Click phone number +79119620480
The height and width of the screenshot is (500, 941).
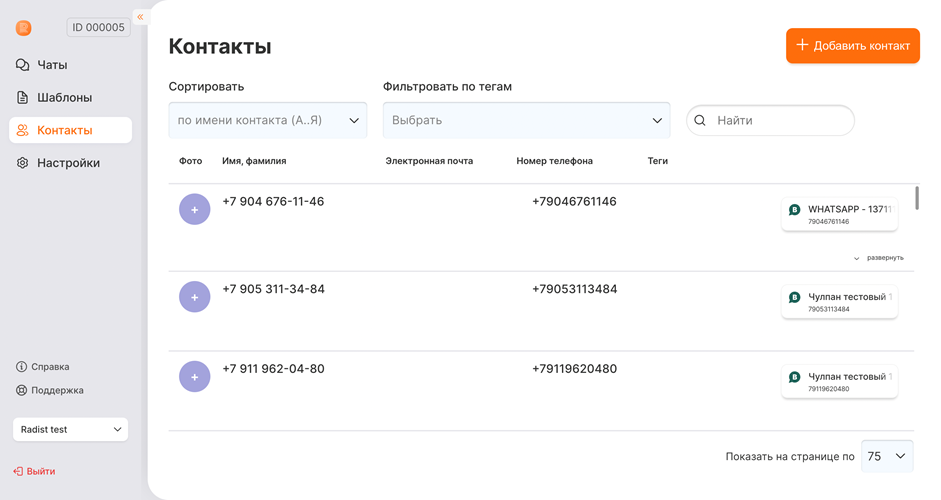pyautogui.click(x=574, y=369)
